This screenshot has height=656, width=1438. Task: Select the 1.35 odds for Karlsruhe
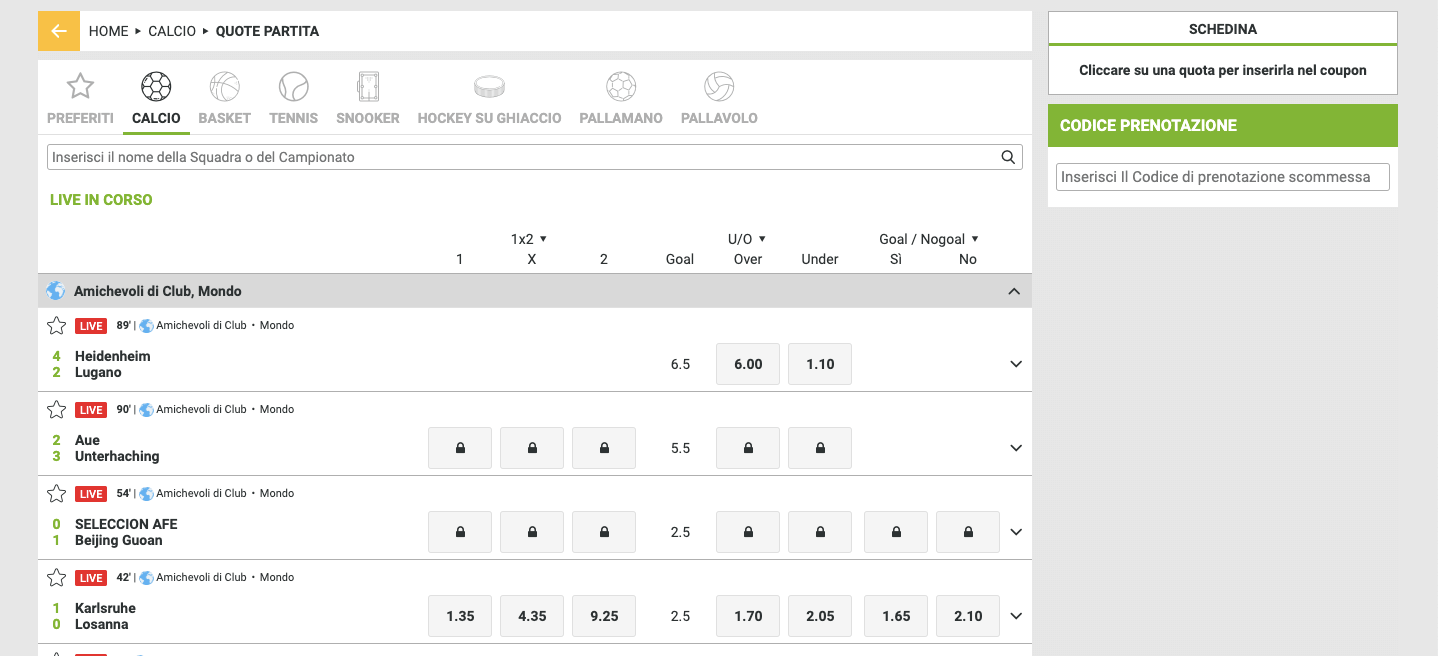click(x=459, y=615)
